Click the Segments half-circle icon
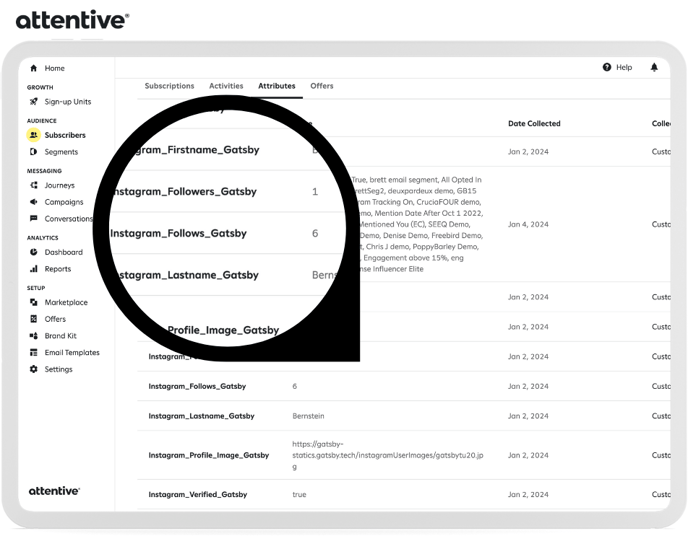Image resolution: width=688 pixels, height=536 pixels. pyautogui.click(x=33, y=152)
